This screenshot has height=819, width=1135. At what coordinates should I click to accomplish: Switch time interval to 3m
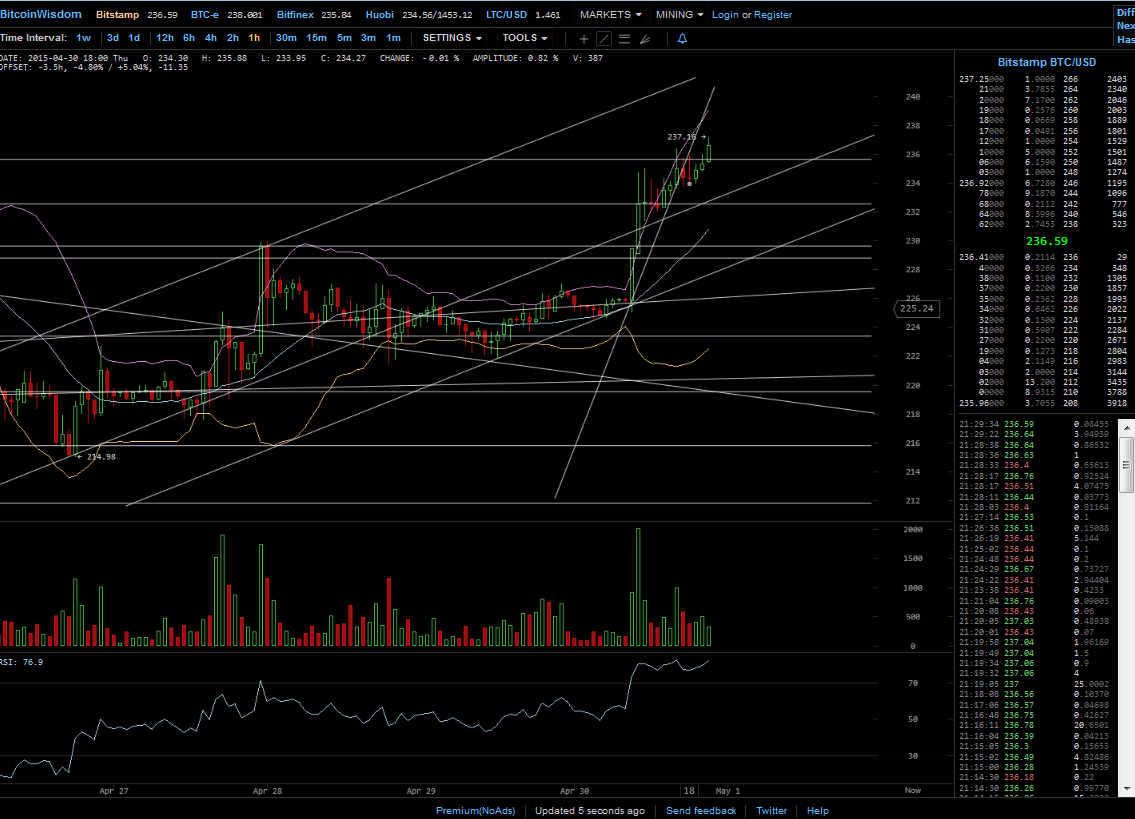coord(368,38)
